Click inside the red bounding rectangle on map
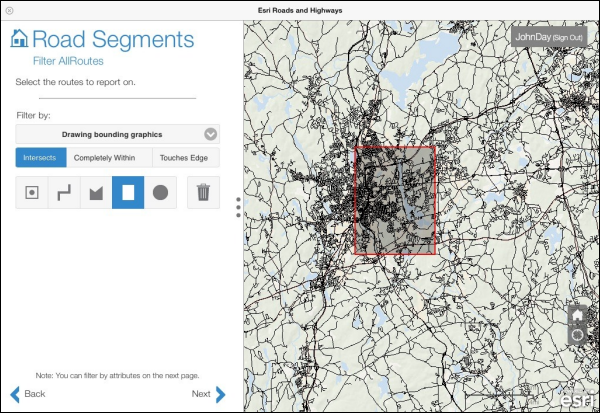Viewport: 600px width, 413px height. (x=395, y=200)
